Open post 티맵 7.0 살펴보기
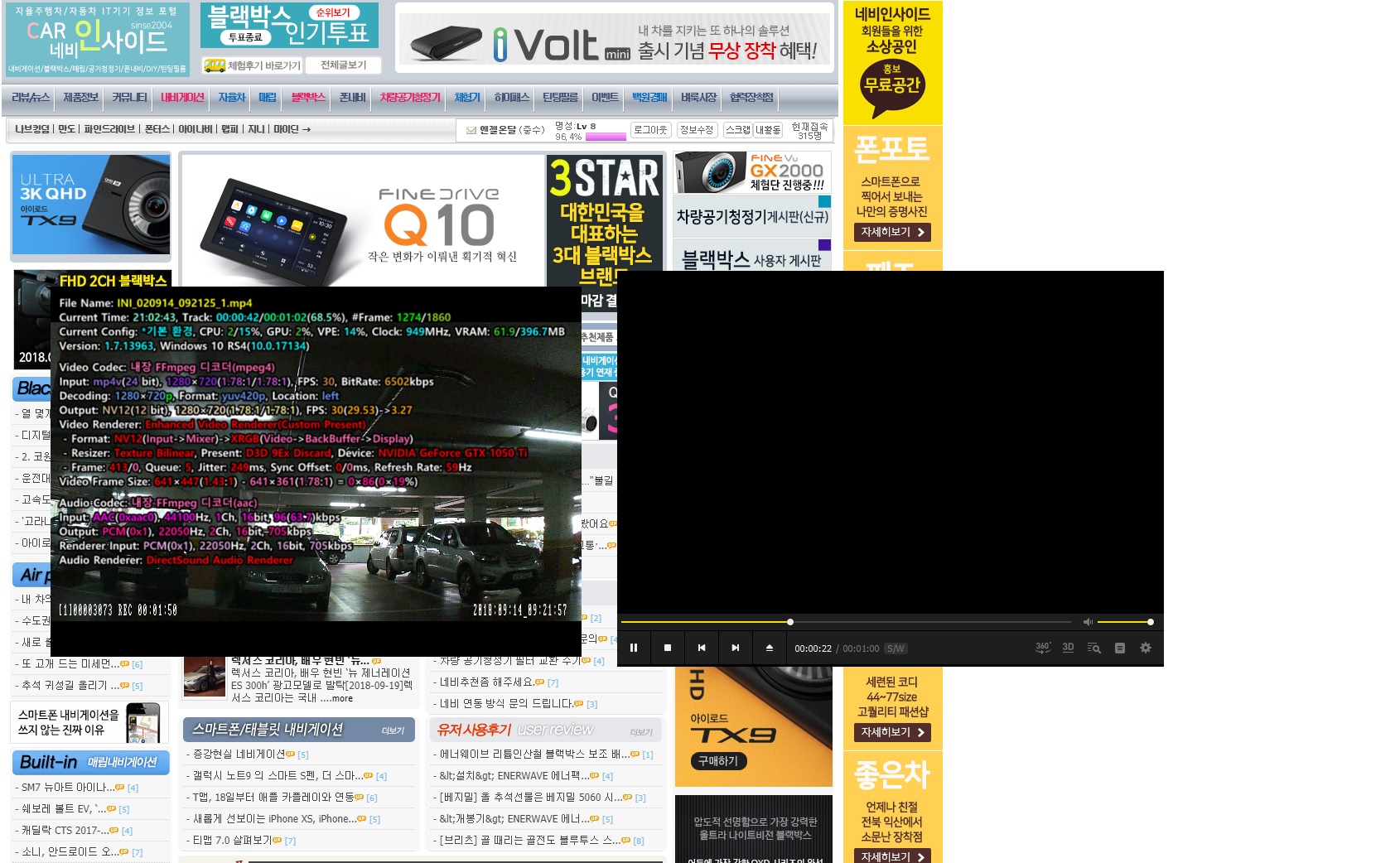Viewport: 1400px width, 863px height. click(232, 840)
